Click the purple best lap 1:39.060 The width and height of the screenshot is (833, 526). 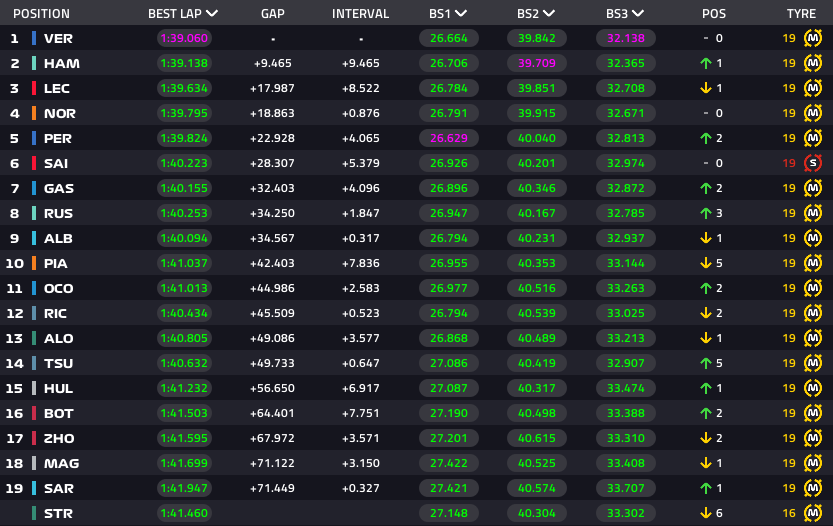(x=184, y=38)
